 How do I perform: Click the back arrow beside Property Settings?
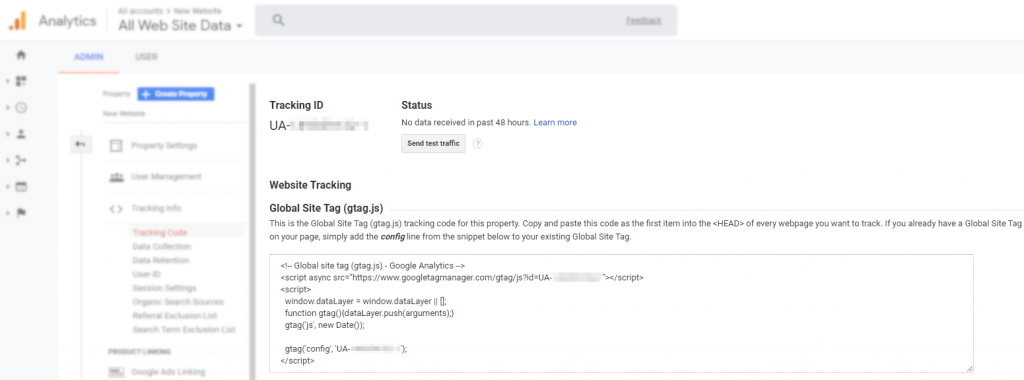(80, 145)
